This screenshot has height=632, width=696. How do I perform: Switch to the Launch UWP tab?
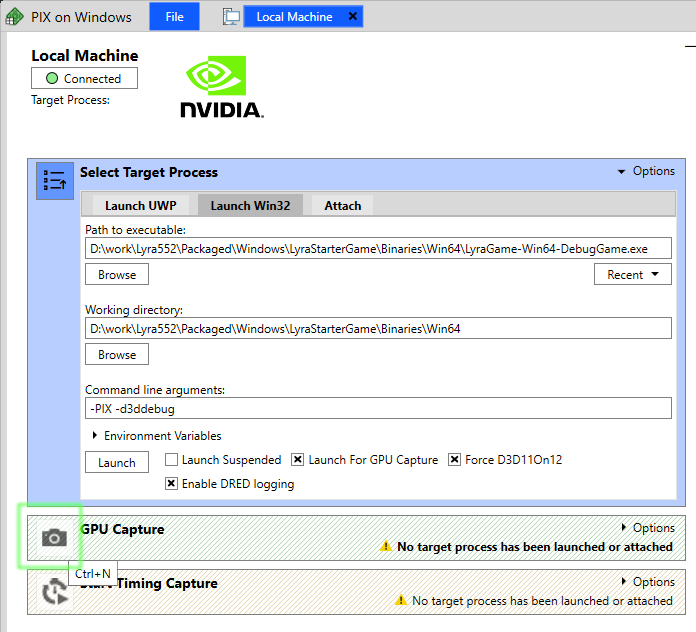[141, 205]
